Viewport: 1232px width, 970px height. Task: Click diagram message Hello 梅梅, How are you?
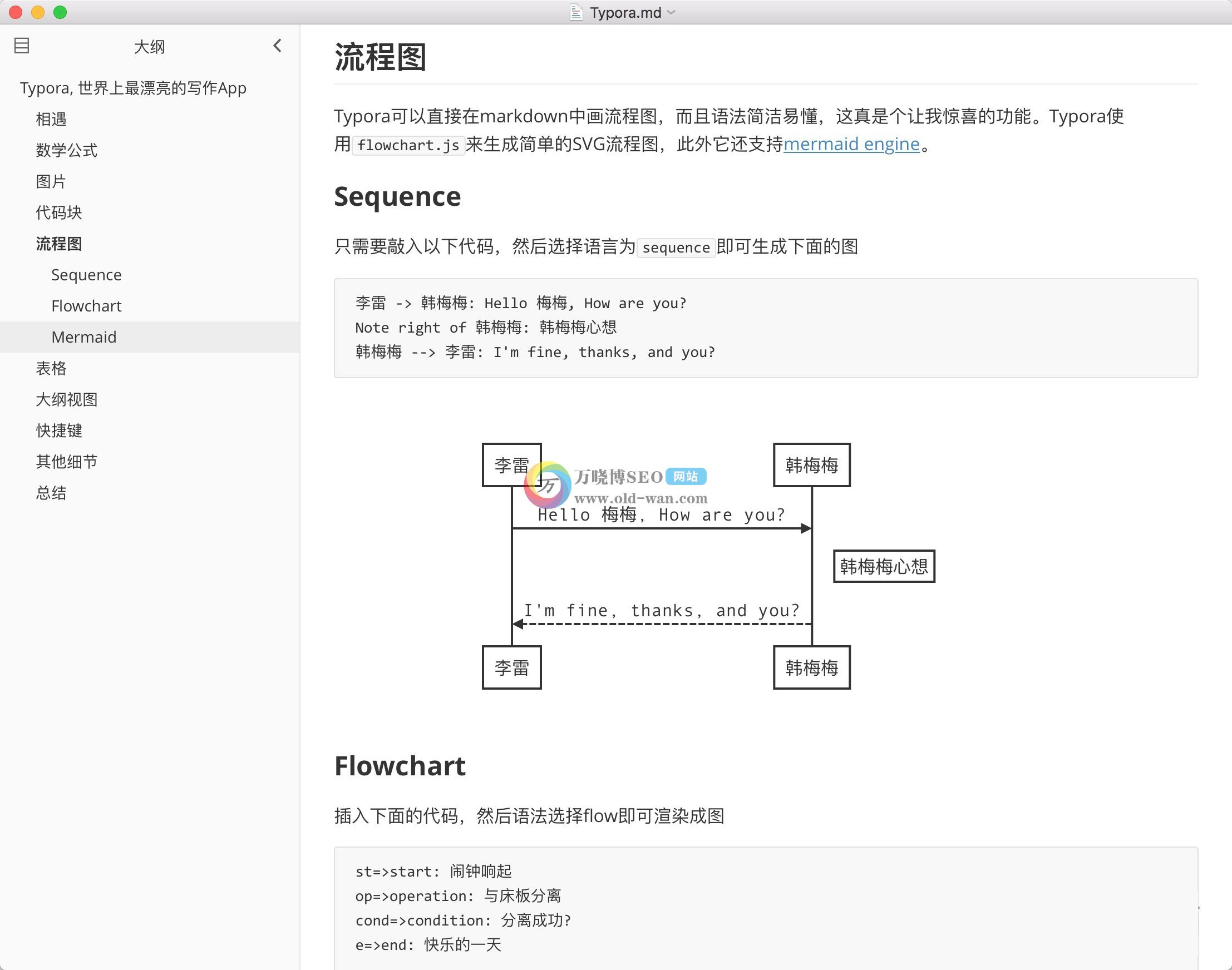click(662, 515)
